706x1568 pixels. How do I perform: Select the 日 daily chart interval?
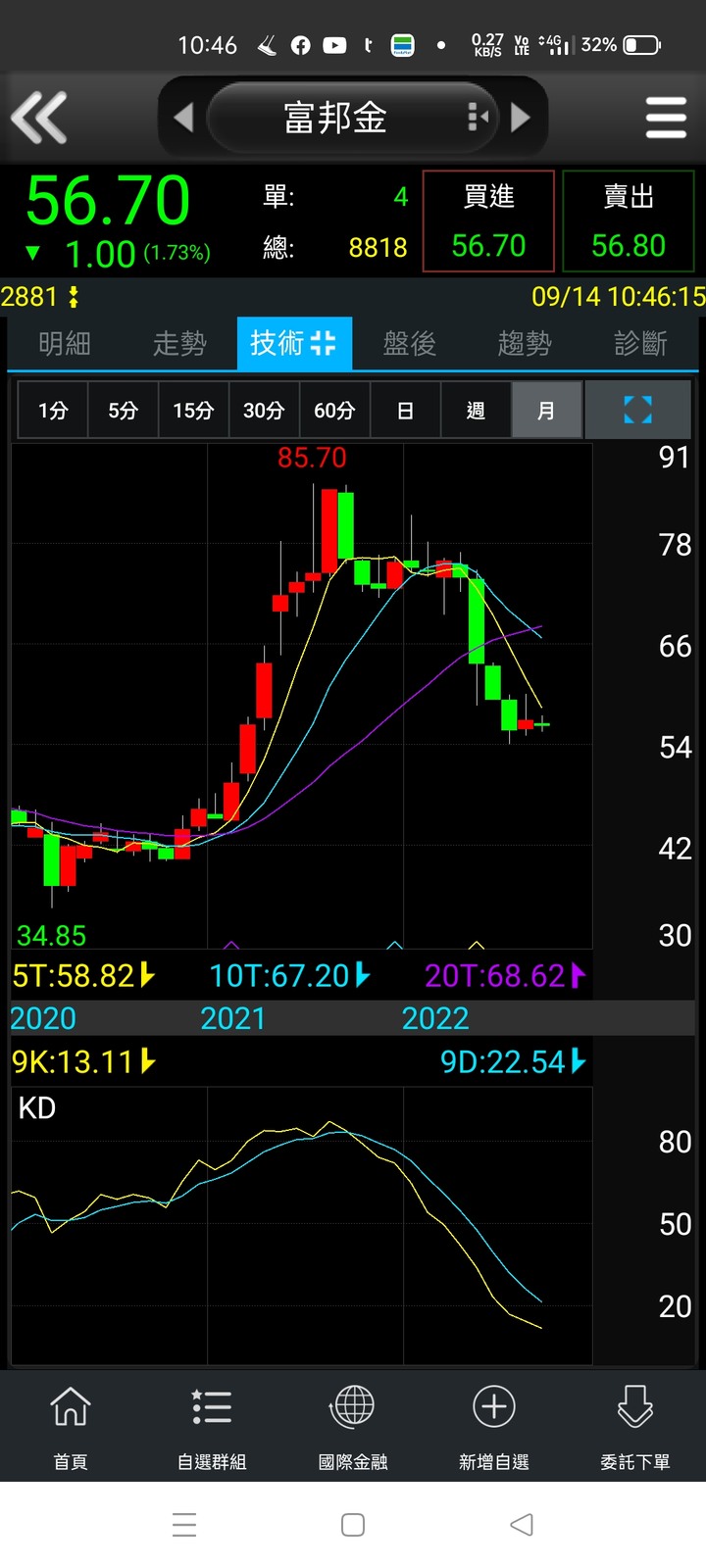[x=405, y=410]
